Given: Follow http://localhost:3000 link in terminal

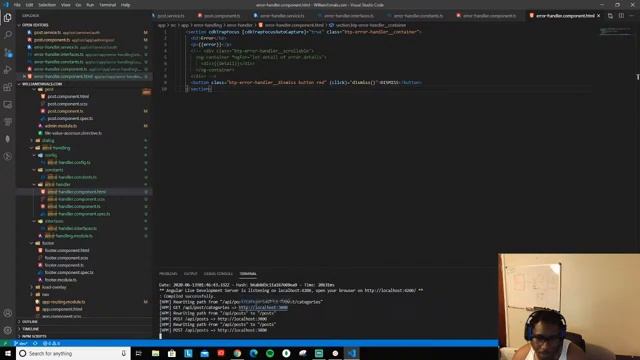Looking at the screenshot, I should [263, 308].
